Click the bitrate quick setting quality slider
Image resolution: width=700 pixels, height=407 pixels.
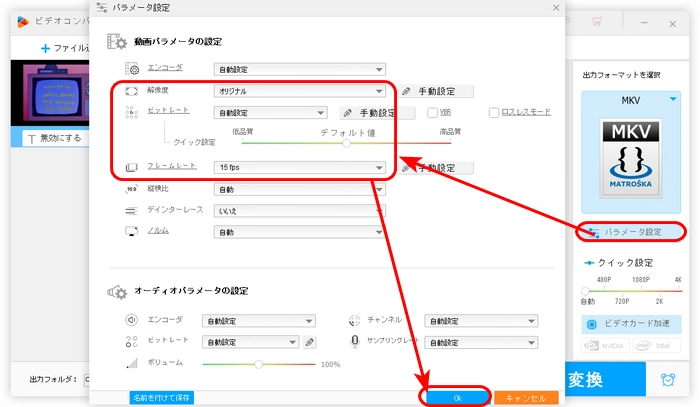pyautogui.click(x=346, y=143)
